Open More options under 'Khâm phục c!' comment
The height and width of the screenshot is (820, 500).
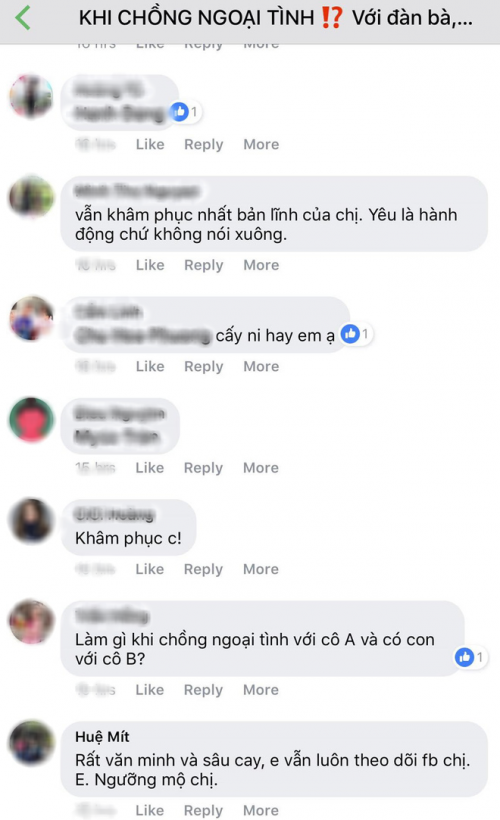[260, 569]
